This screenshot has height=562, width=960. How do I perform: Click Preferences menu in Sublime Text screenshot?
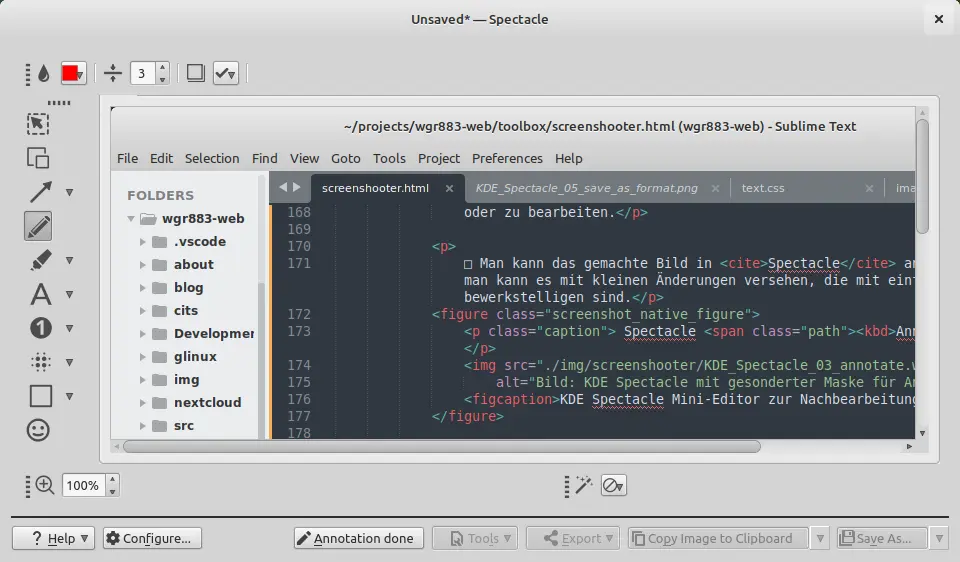point(507,159)
